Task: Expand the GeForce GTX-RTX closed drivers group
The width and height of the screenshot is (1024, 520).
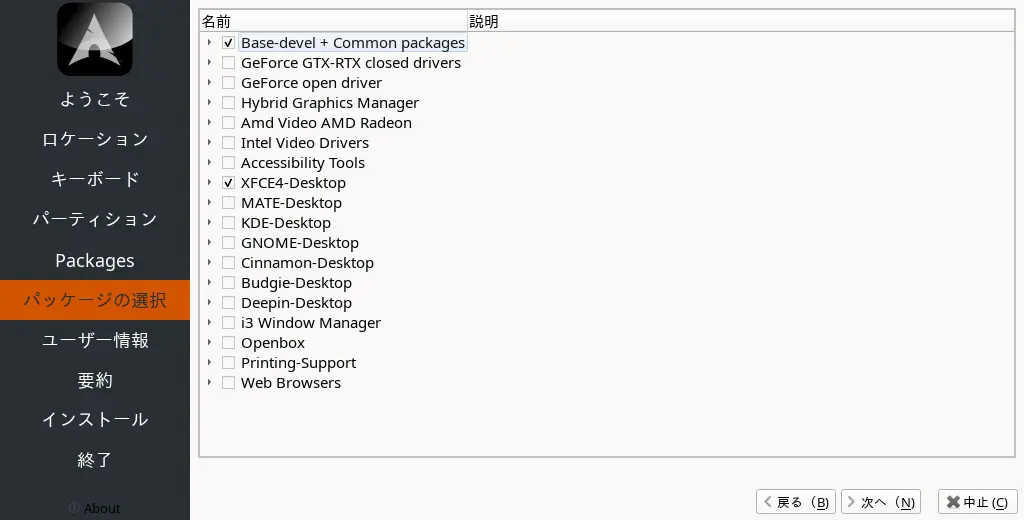Action: [x=209, y=63]
